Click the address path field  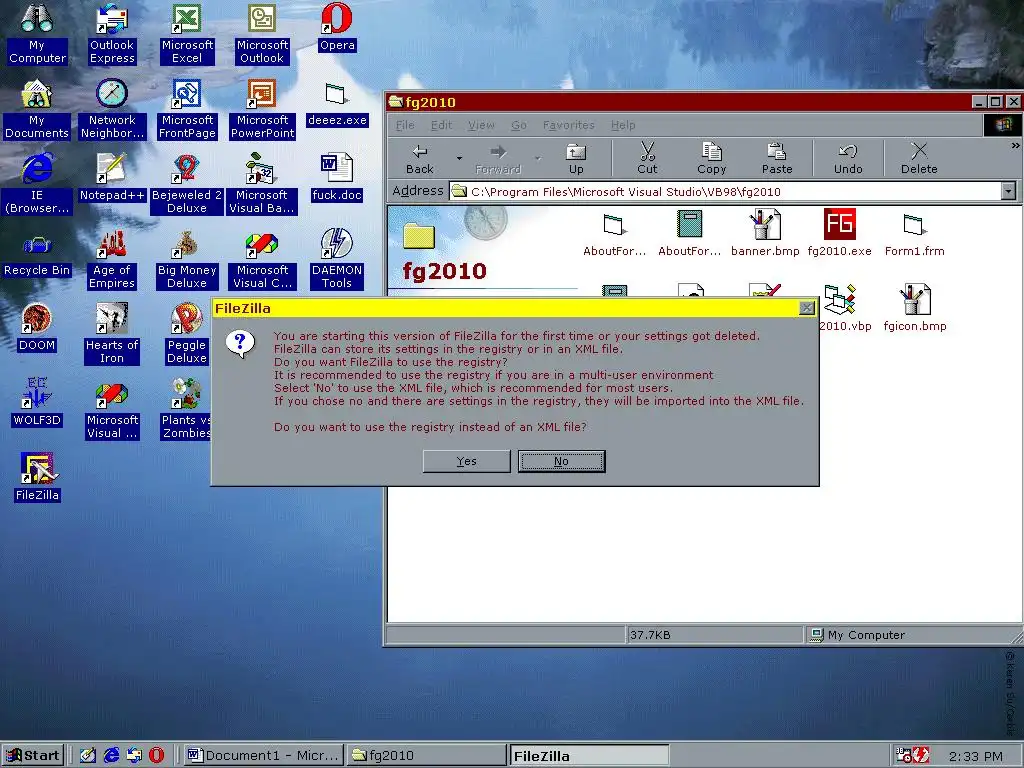coord(725,191)
